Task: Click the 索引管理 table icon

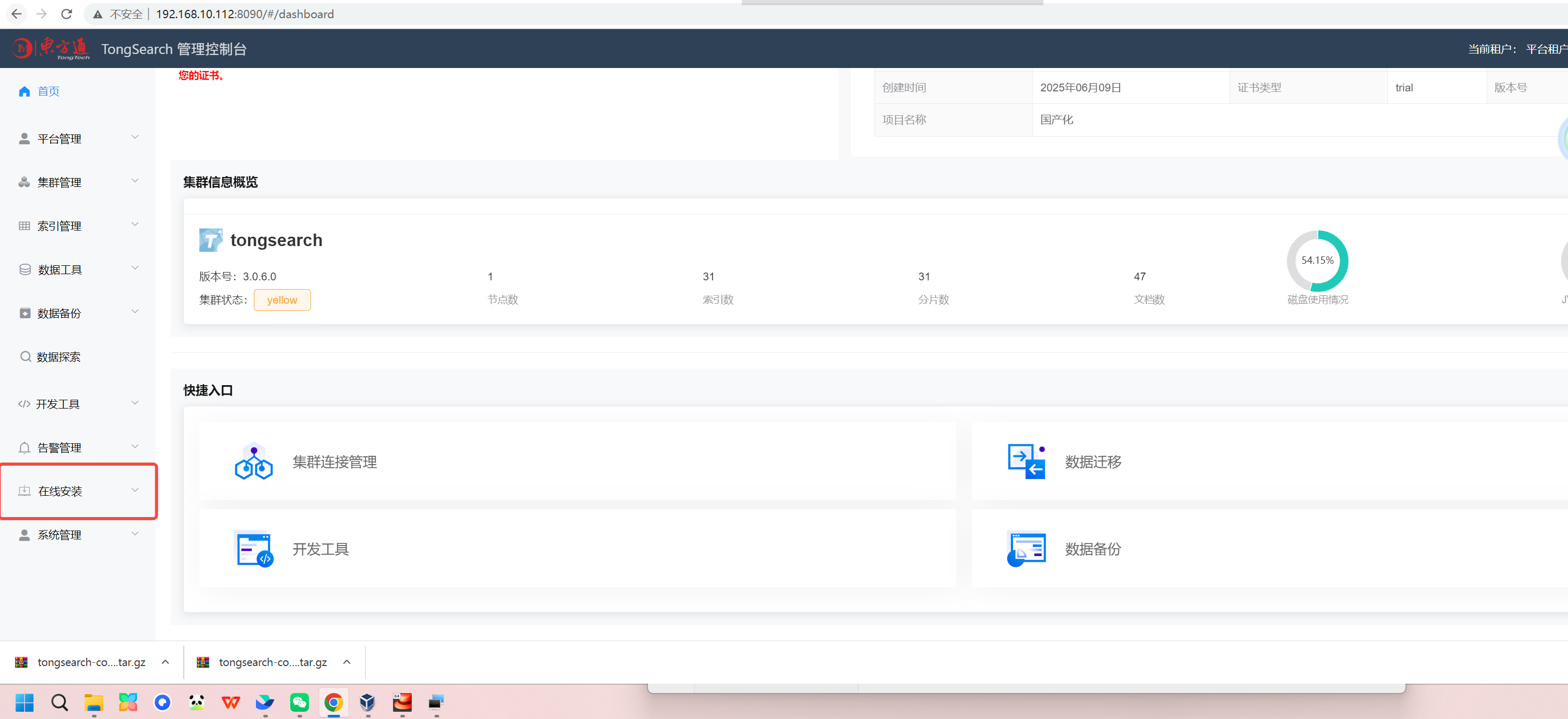Action: 24,226
